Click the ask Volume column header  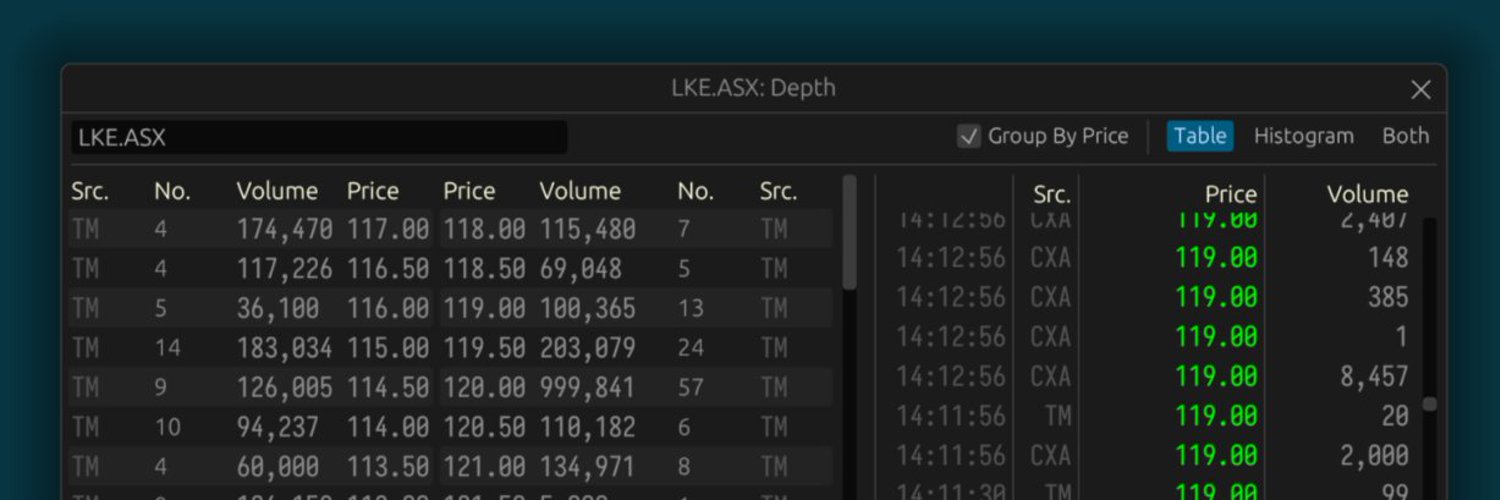tap(580, 191)
